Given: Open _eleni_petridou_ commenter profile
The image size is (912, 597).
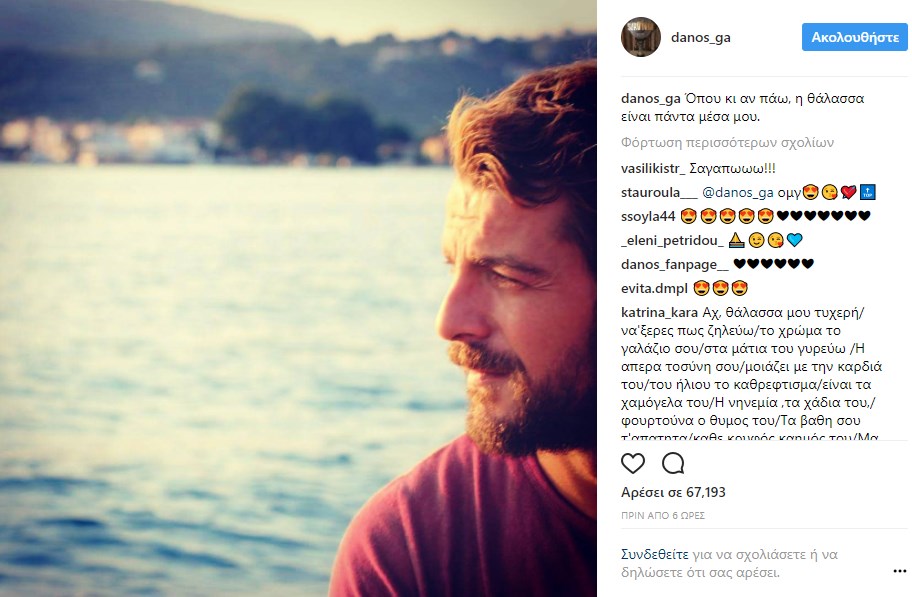Looking at the screenshot, I should [x=672, y=240].
